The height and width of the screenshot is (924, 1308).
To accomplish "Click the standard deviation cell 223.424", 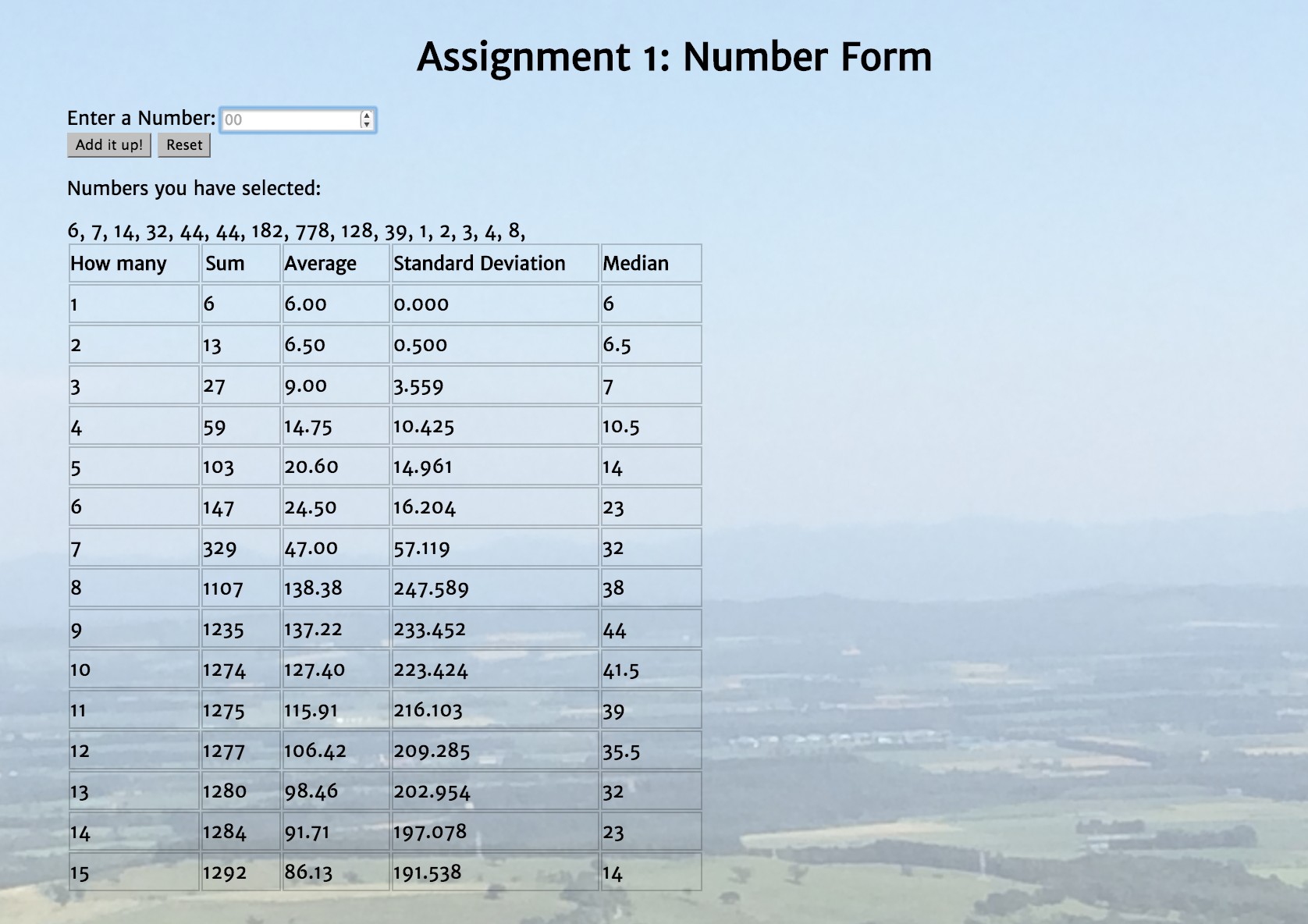I will click(495, 669).
